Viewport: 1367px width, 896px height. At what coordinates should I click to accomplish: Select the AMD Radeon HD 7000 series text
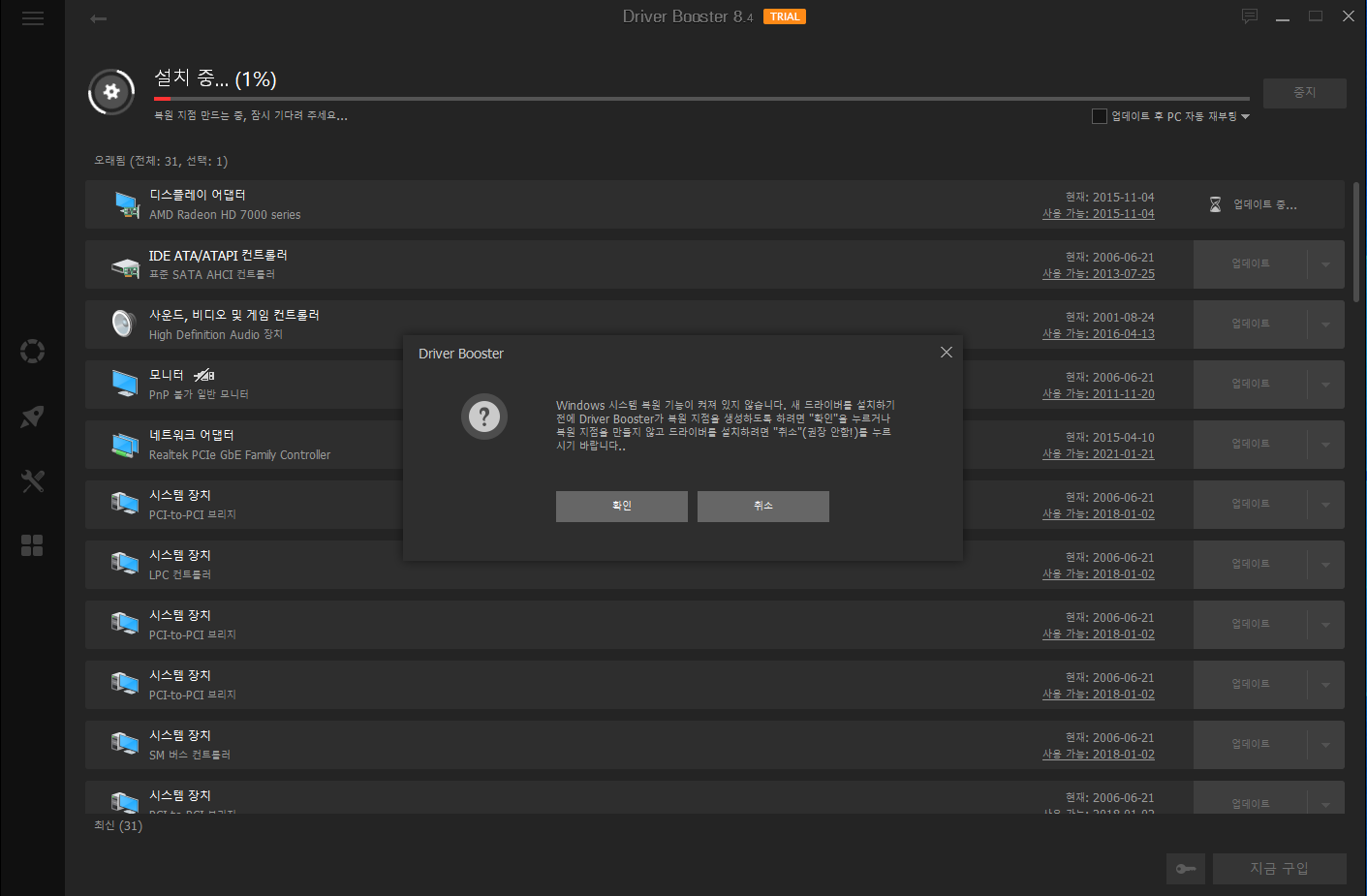225,215
